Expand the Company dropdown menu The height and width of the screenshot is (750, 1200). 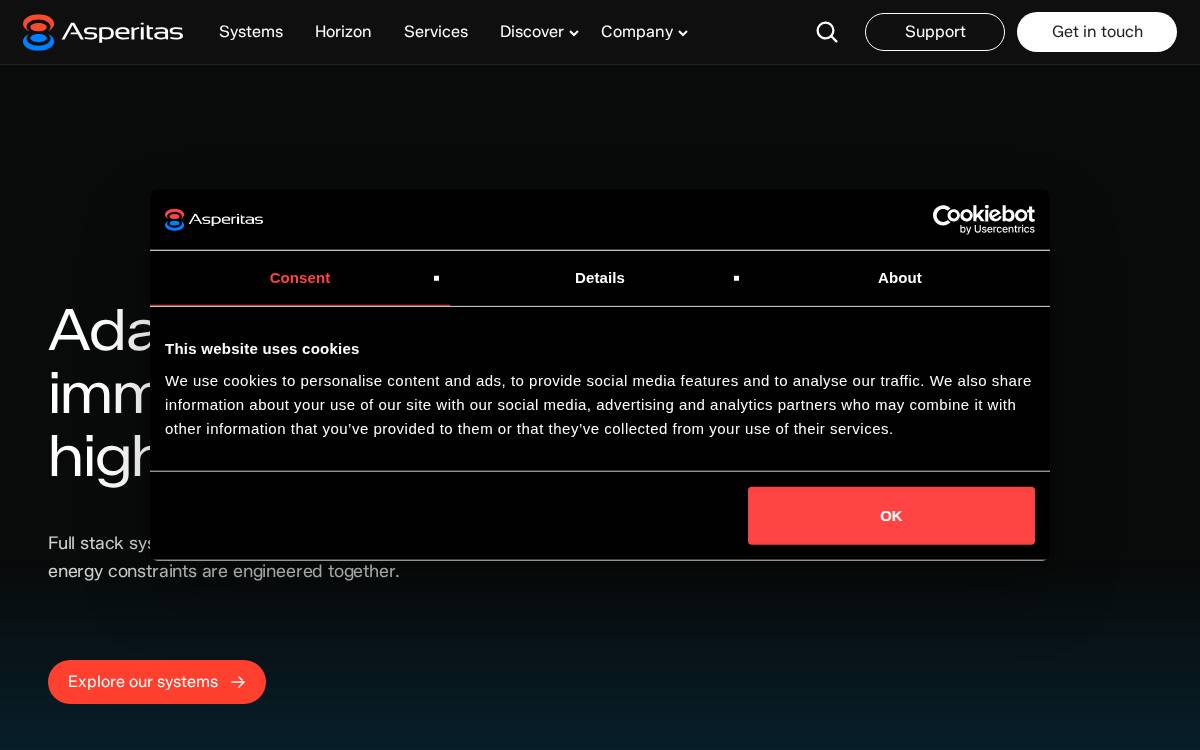click(644, 32)
